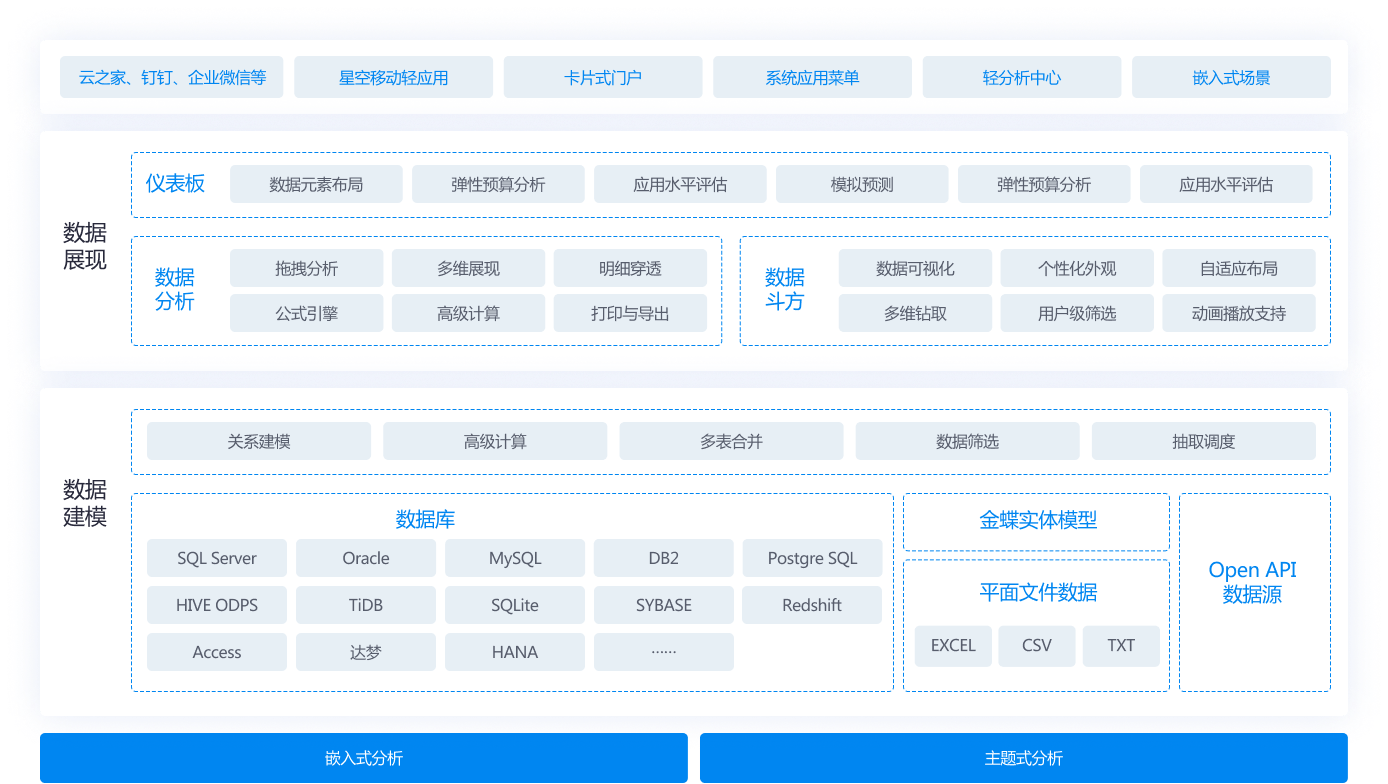Click 应用水平评估 just before 模拟预测
1388x784 pixels.
[680, 184]
